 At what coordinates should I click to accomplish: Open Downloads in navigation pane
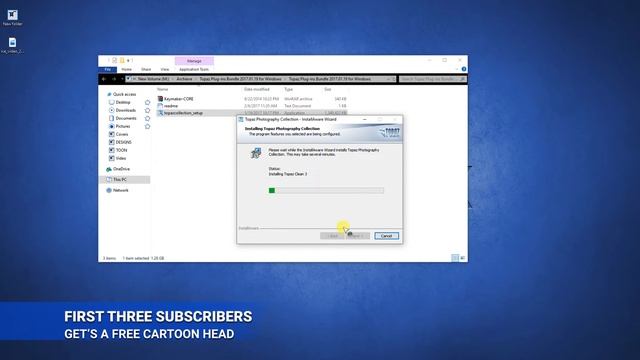(125, 110)
